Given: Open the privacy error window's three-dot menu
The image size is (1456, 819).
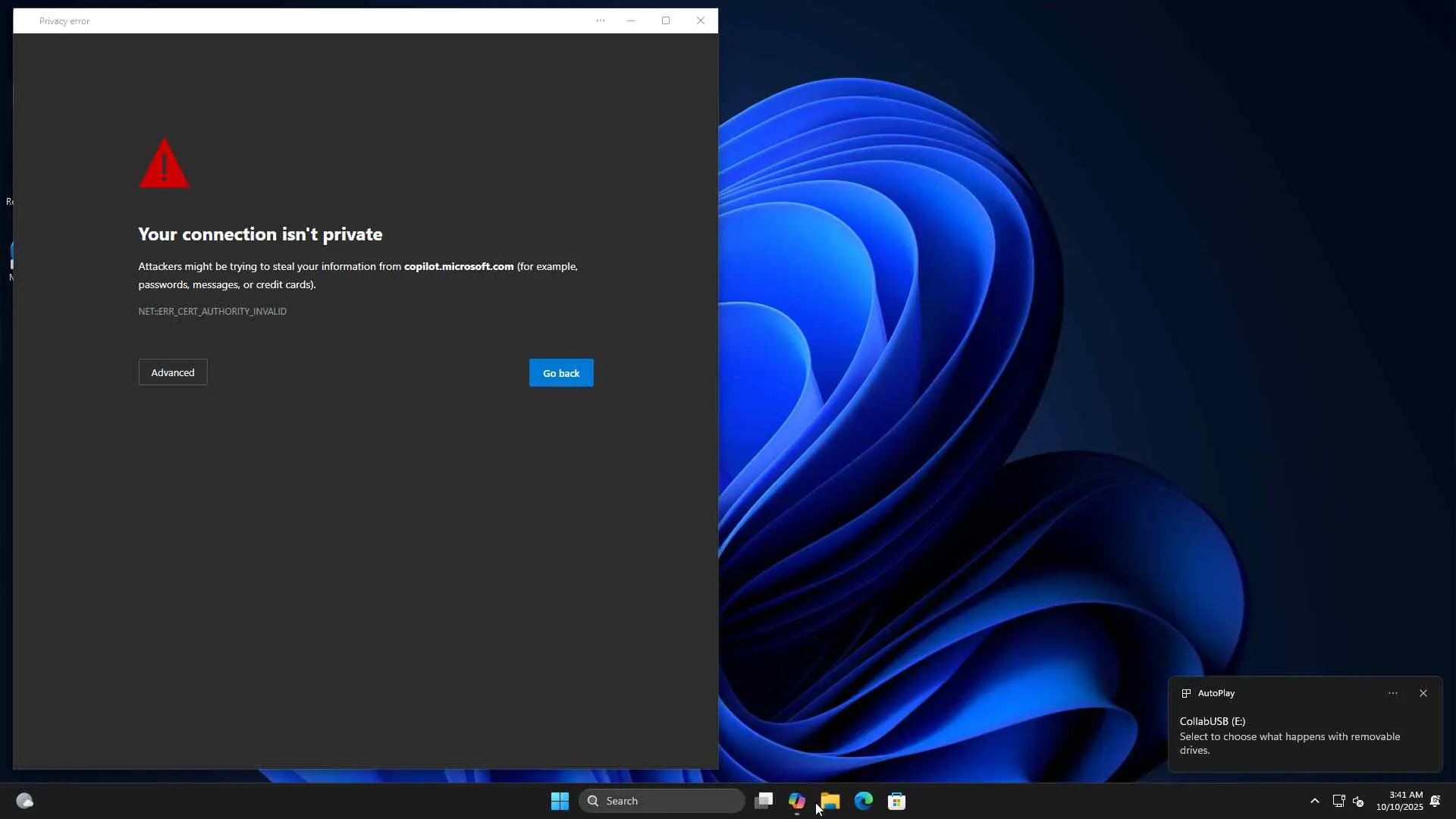Looking at the screenshot, I should (601, 20).
